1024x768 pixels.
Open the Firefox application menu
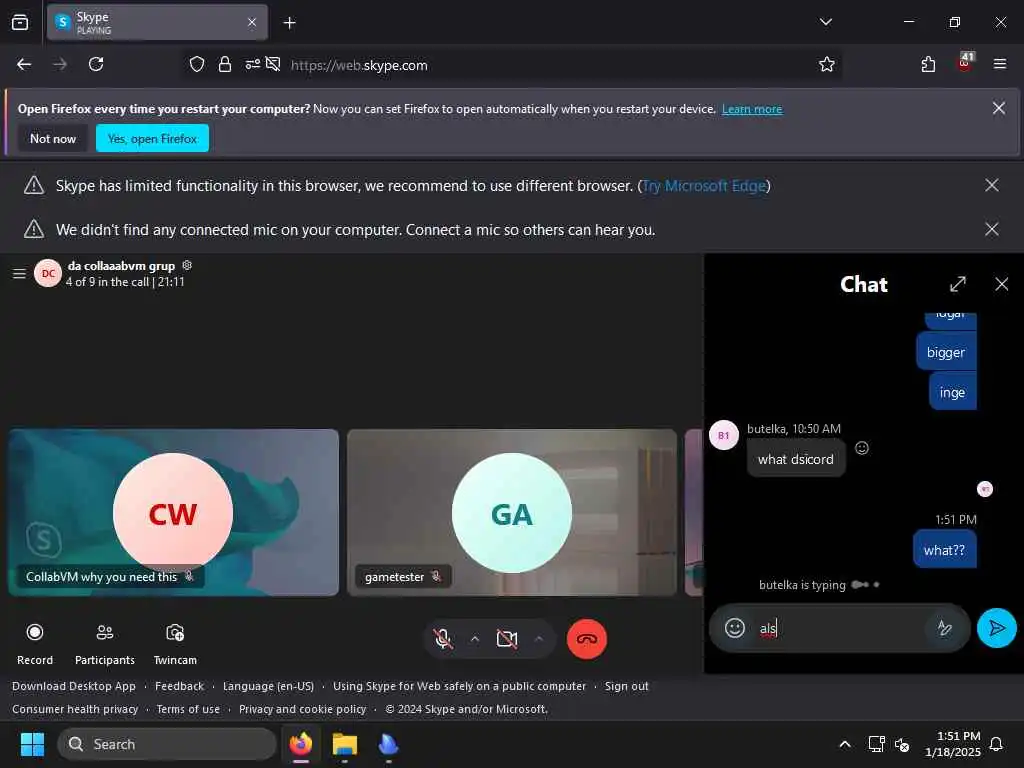[x=1000, y=65]
